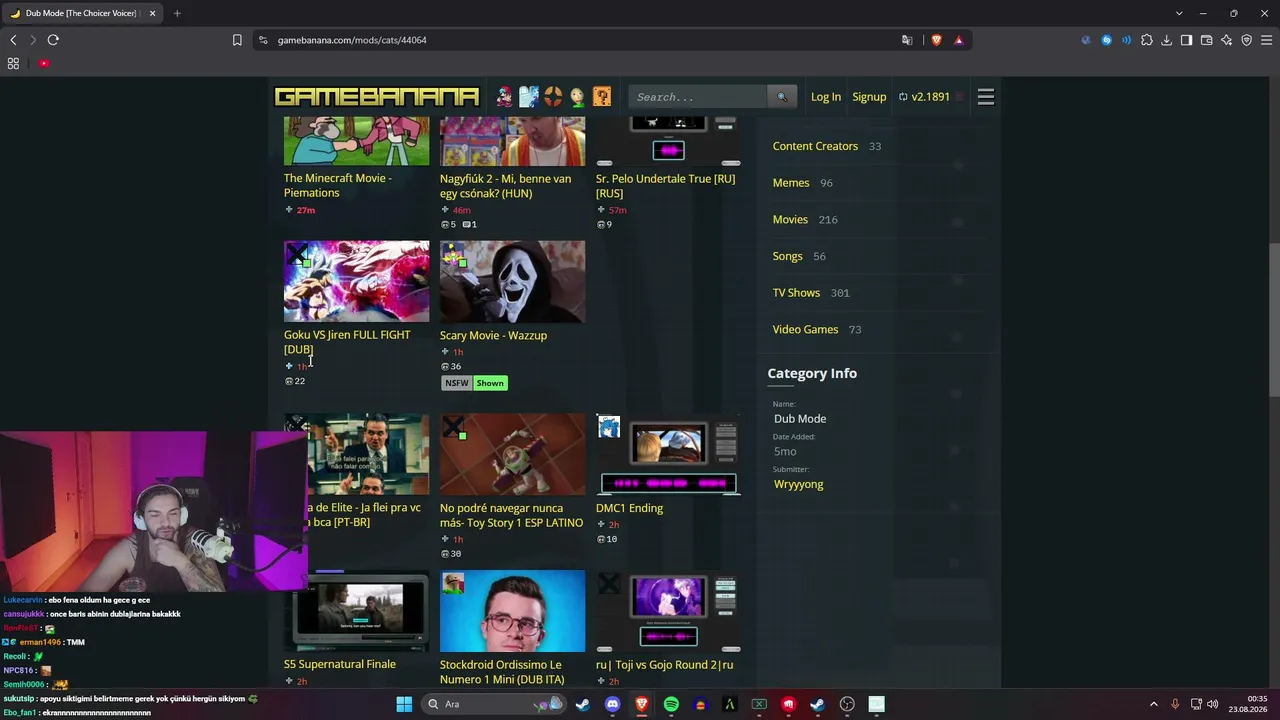Open the Brave browser main menu
Image resolution: width=1280 pixels, height=720 pixels.
[1267, 40]
